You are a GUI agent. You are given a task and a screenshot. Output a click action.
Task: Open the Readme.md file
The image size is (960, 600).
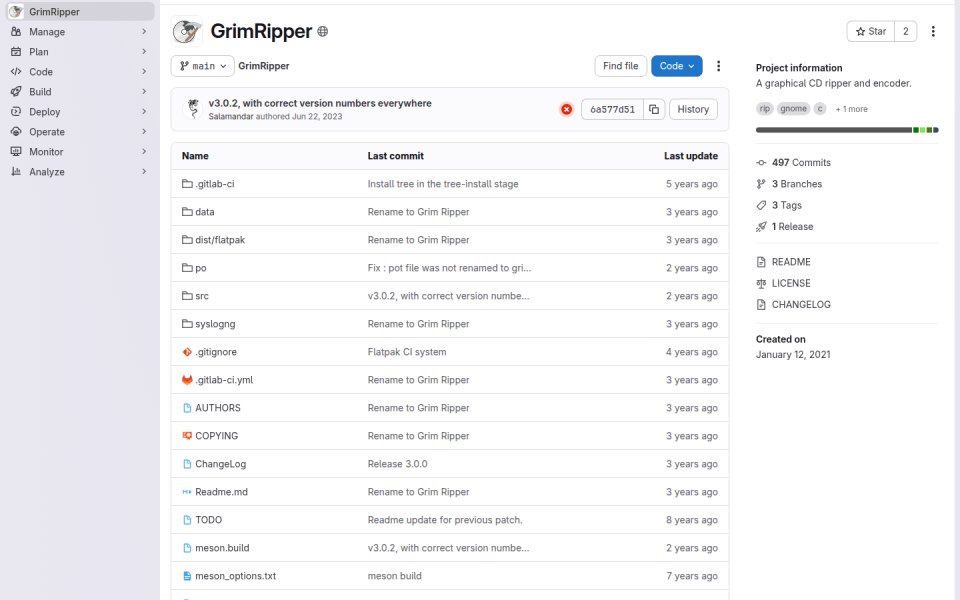coord(222,492)
